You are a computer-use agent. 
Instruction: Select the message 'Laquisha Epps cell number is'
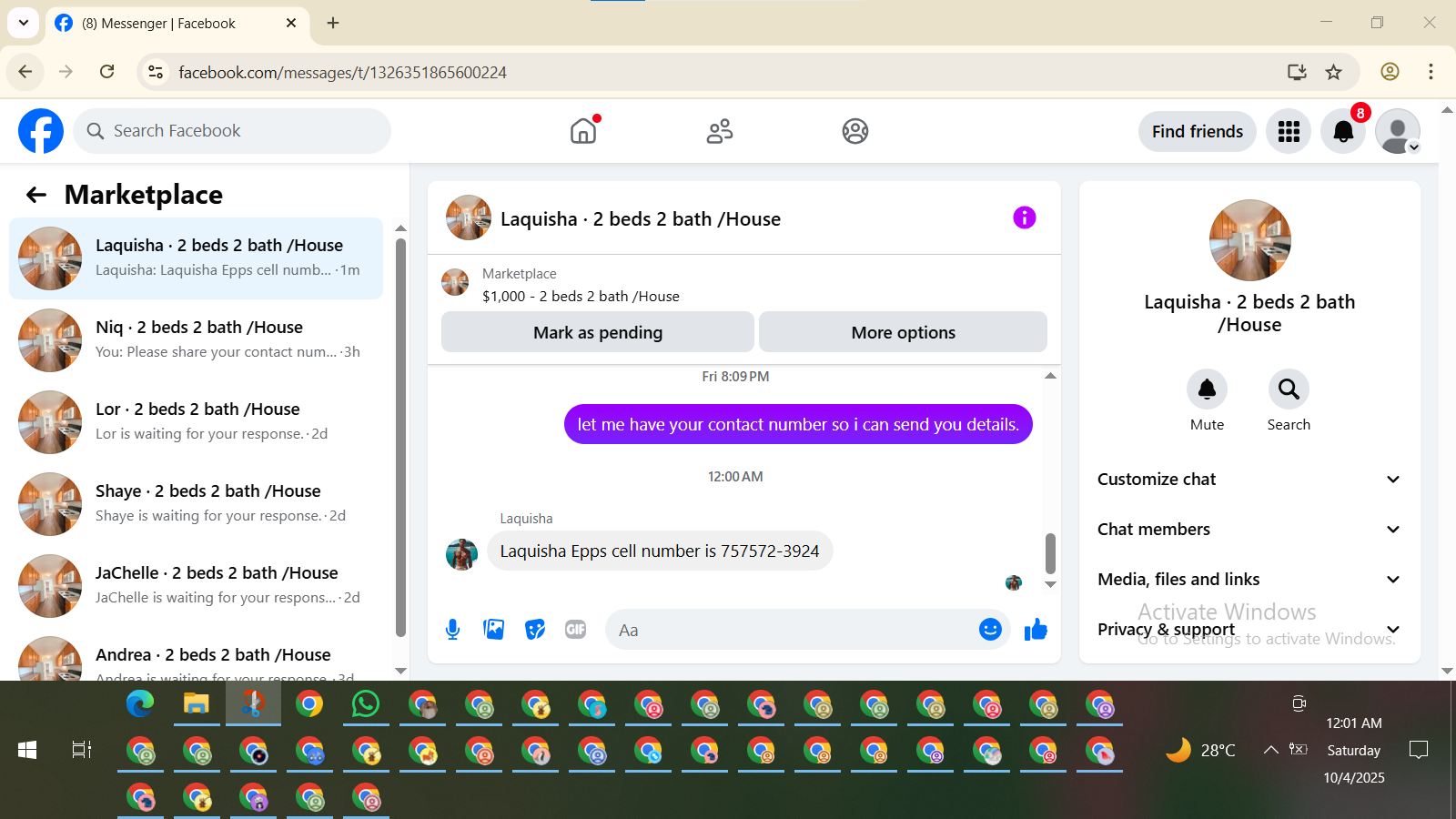pos(660,551)
